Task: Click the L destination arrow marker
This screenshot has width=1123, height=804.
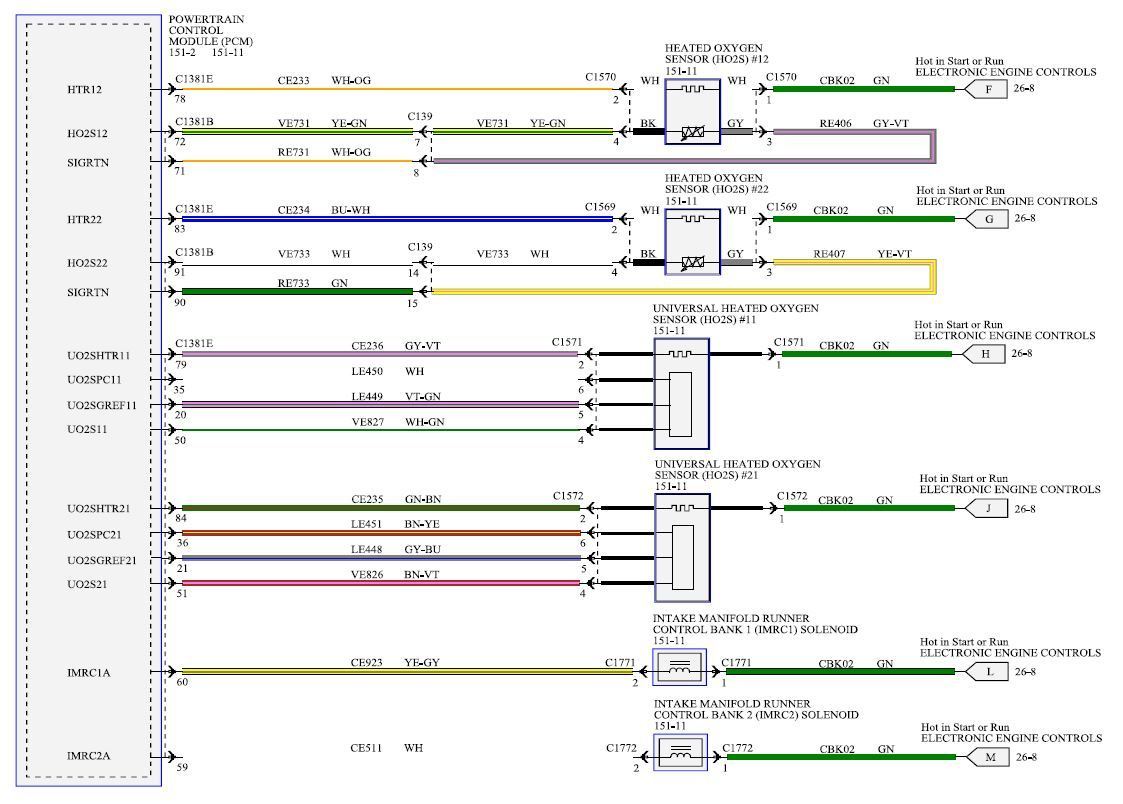Action: (x=988, y=672)
